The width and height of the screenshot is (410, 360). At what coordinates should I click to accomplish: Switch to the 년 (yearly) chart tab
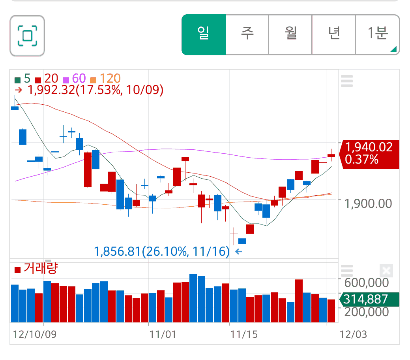[x=334, y=34]
